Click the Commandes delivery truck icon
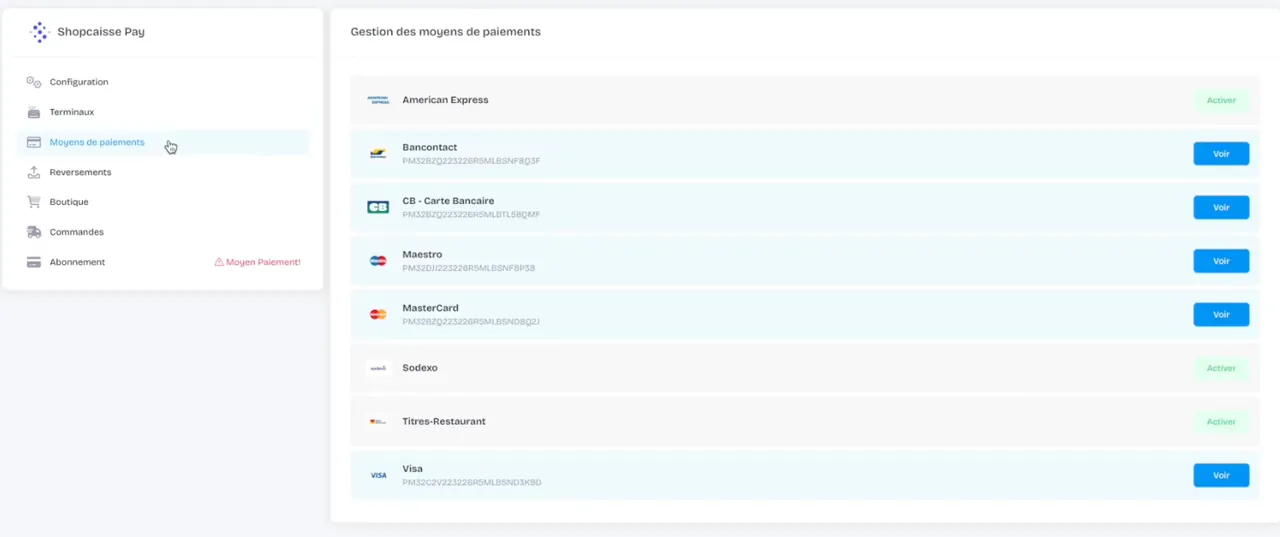The image size is (1280, 537). [x=34, y=232]
